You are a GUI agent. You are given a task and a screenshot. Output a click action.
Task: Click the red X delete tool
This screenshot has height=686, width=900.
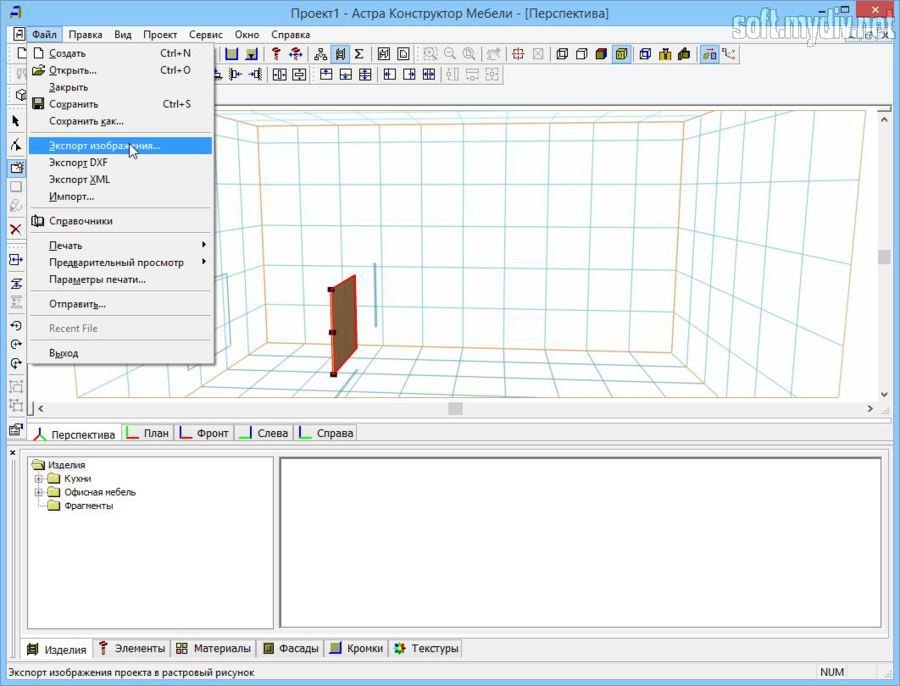(15, 229)
